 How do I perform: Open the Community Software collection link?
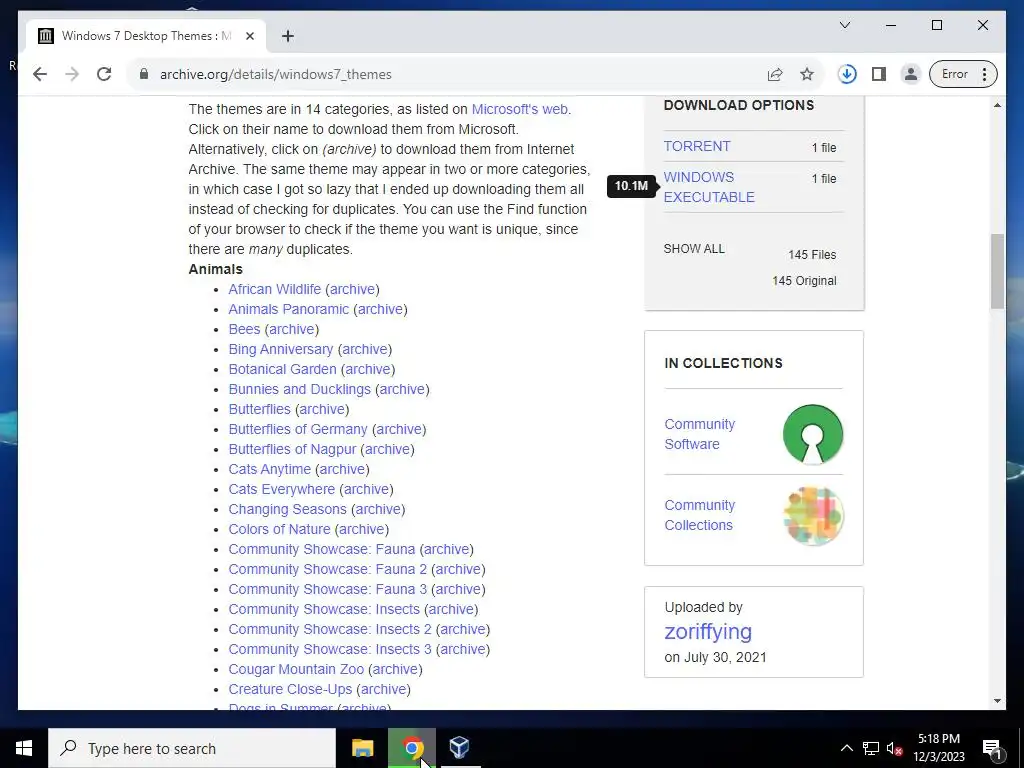pos(699,434)
